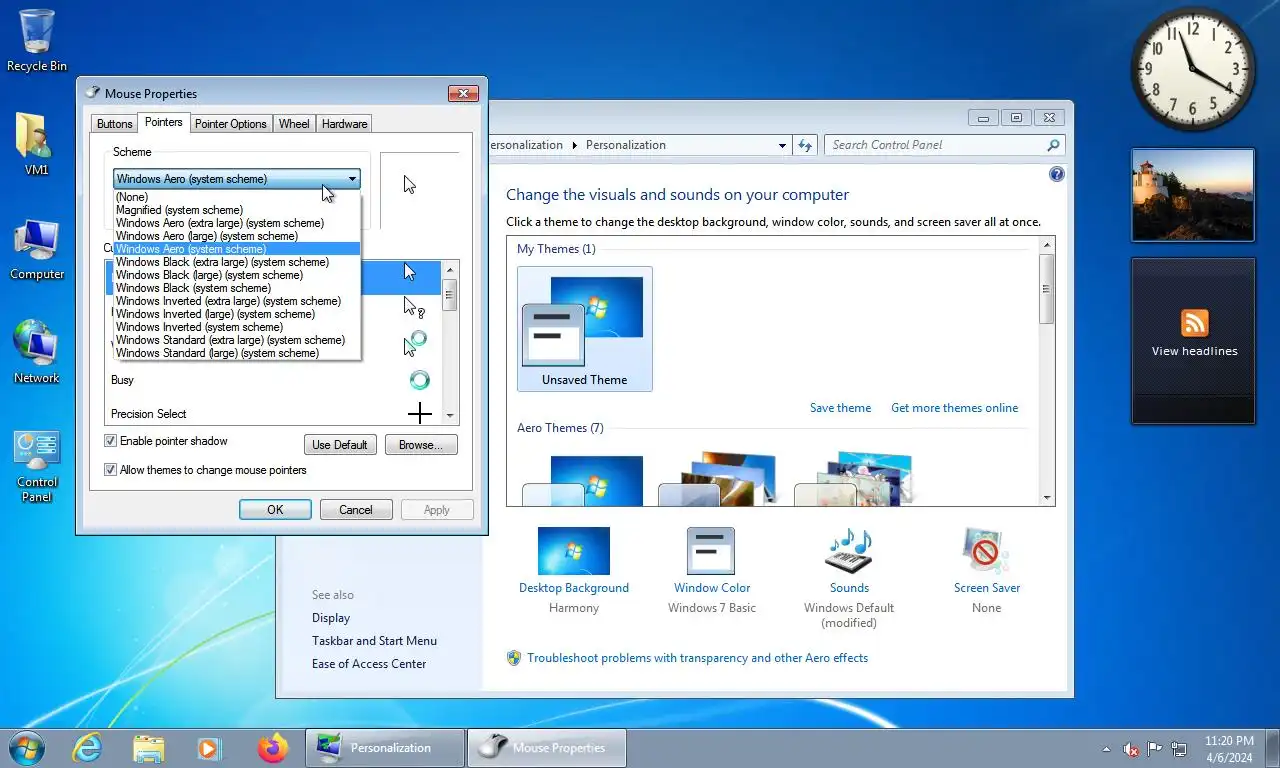Open address bar history dropdown arrow

coord(782,145)
